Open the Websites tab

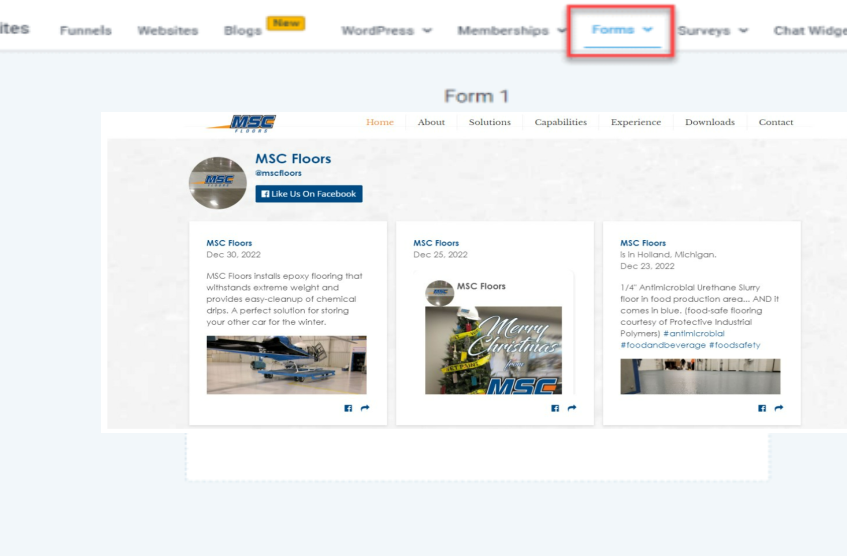tap(167, 30)
